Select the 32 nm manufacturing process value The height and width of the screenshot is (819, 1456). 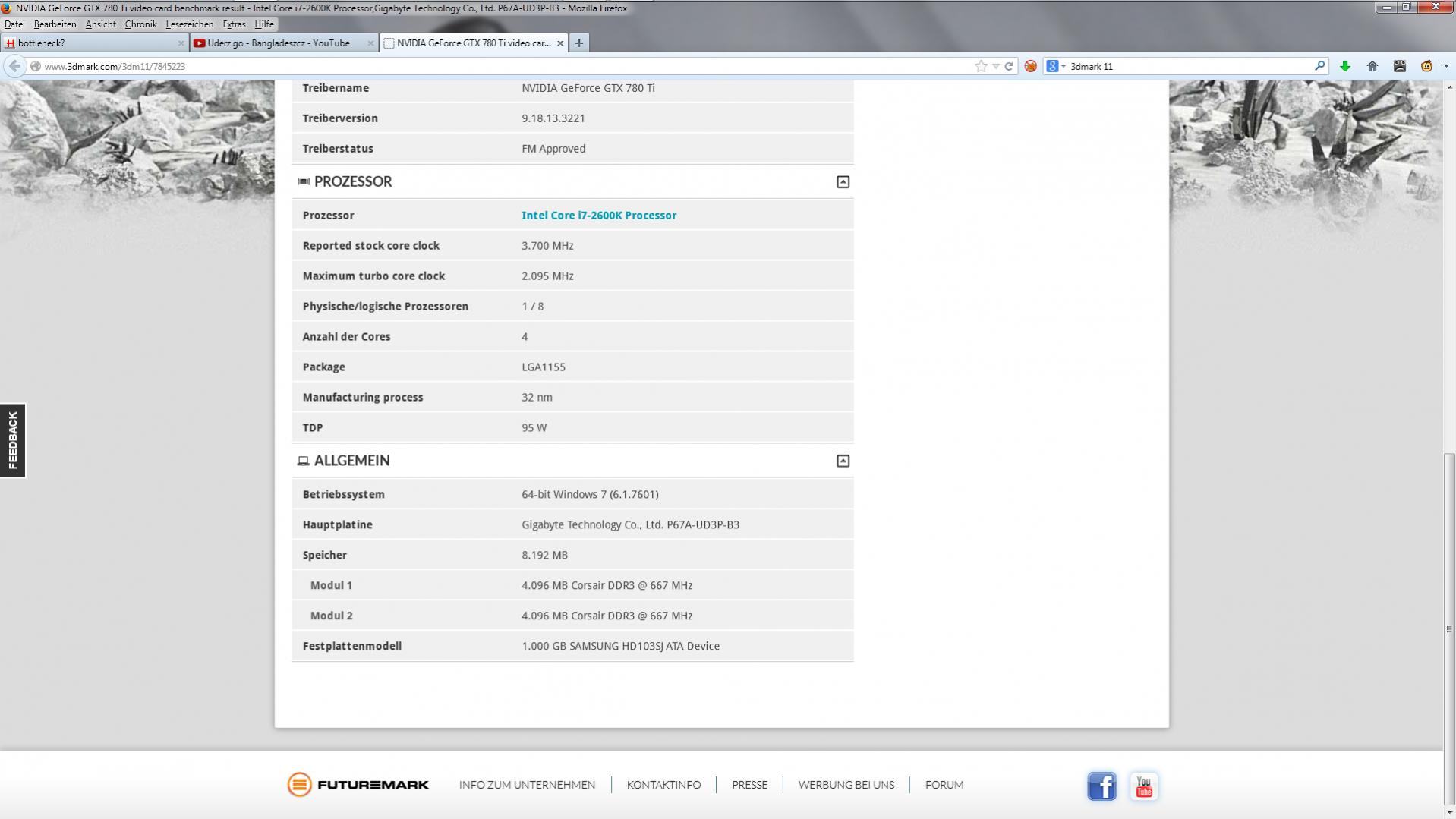(x=537, y=398)
